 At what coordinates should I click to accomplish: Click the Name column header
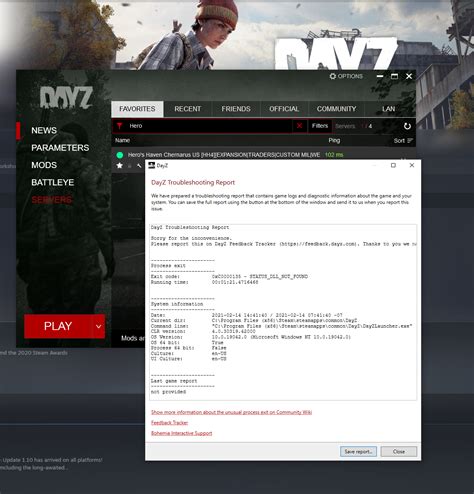pos(122,140)
